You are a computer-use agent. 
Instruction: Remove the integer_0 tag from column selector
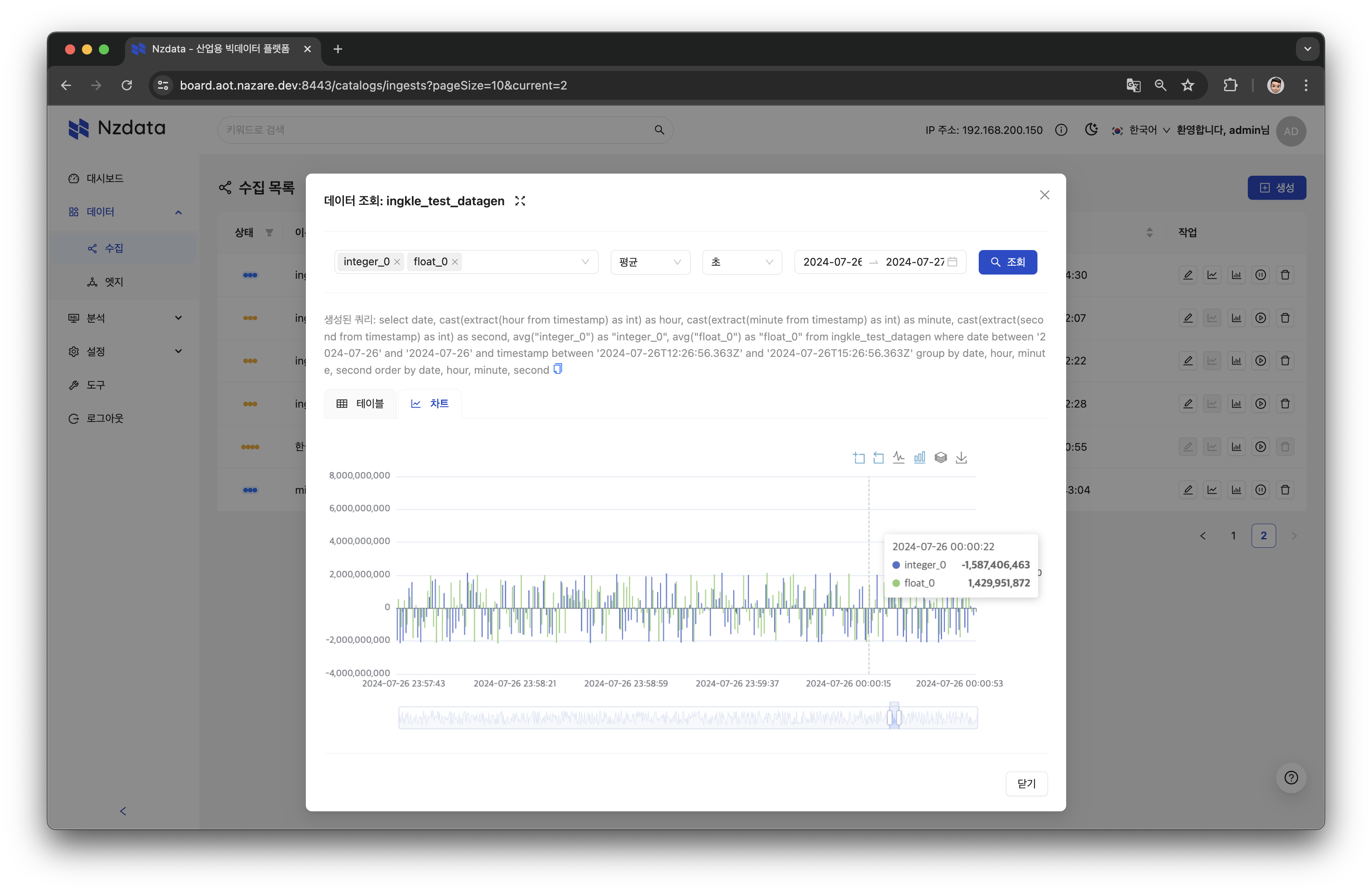tap(397, 262)
